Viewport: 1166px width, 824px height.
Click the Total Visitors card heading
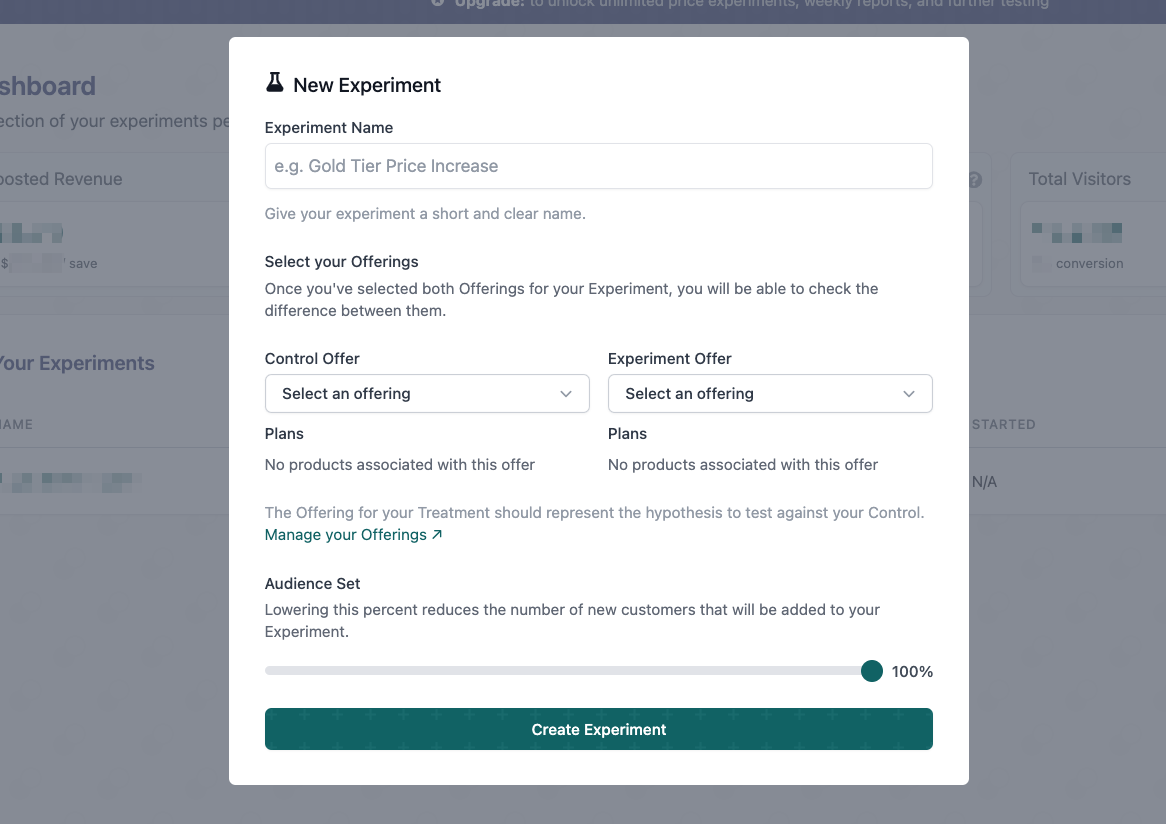pyautogui.click(x=1079, y=179)
